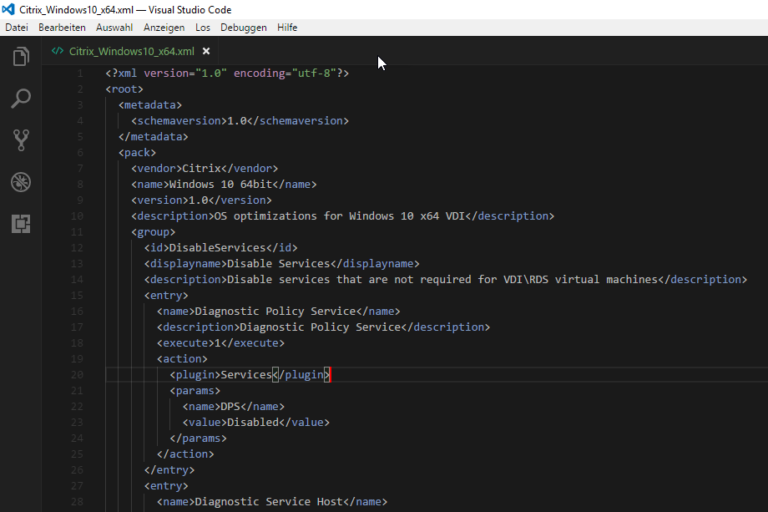Image resolution: width=768 pixels, height=512 pixels.
Task: Open the Bearbeiten menu
Action: pyautogui.click(x=61, y=27)
